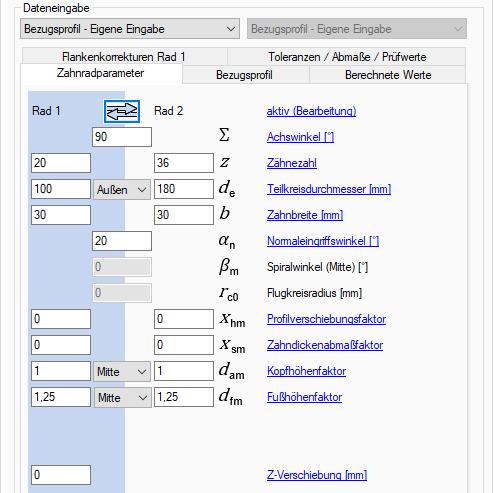Follow the Teilkreisdurchmesser [mm] link
Image resolution: width=493 pixels, height=493 pixels.
(329, 189)
